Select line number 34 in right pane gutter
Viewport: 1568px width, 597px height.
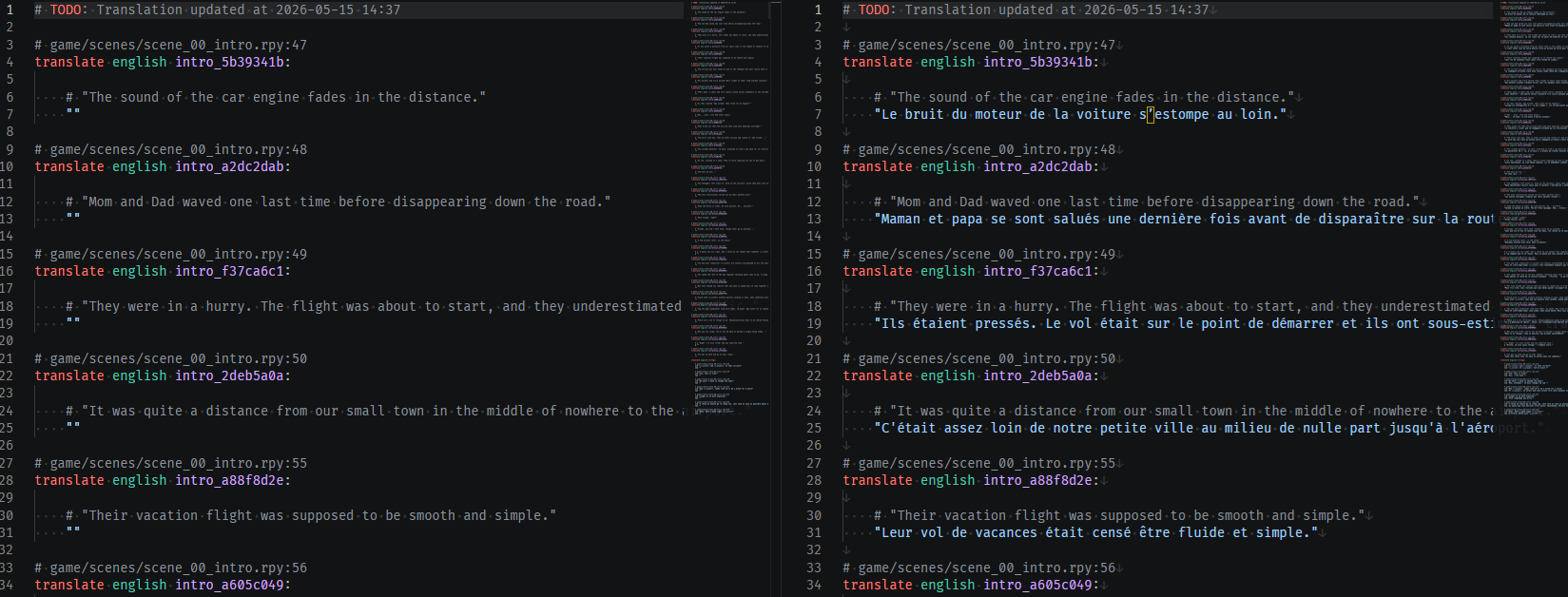pyautogui.click(x=814, y=585)
